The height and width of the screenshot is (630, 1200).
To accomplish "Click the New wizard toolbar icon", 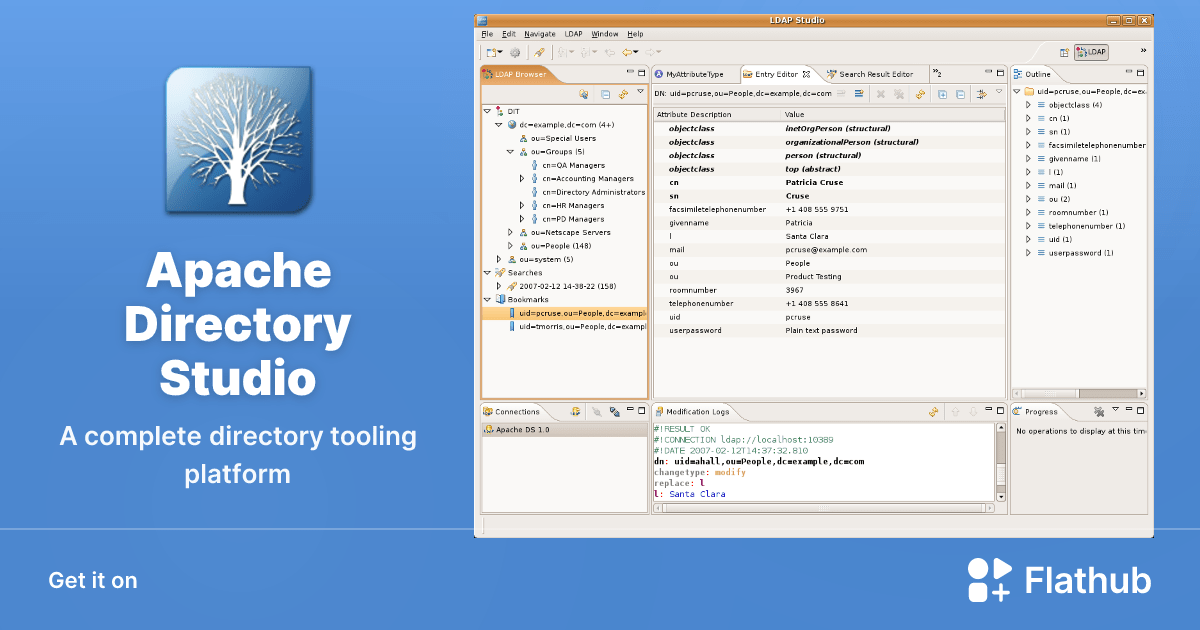I will pyautogui.click(x=491, y=52).
